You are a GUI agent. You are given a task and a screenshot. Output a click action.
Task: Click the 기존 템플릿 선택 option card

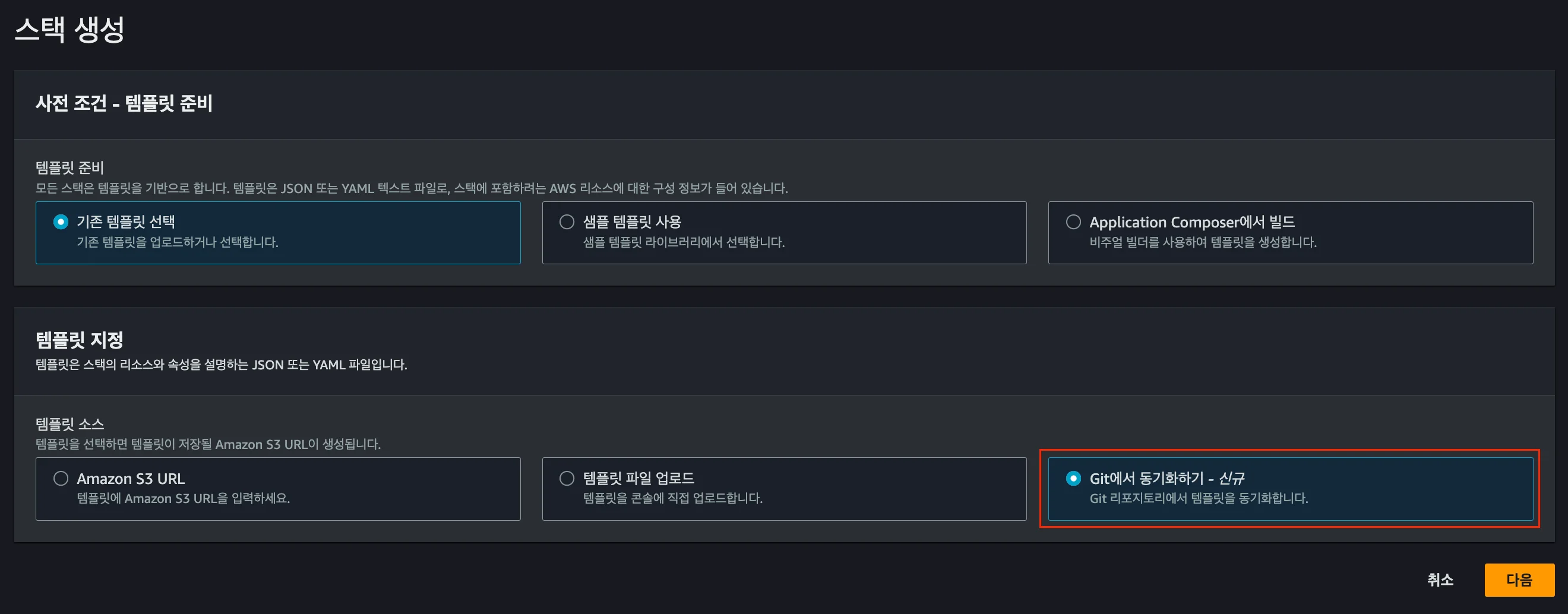pos(278,233)
